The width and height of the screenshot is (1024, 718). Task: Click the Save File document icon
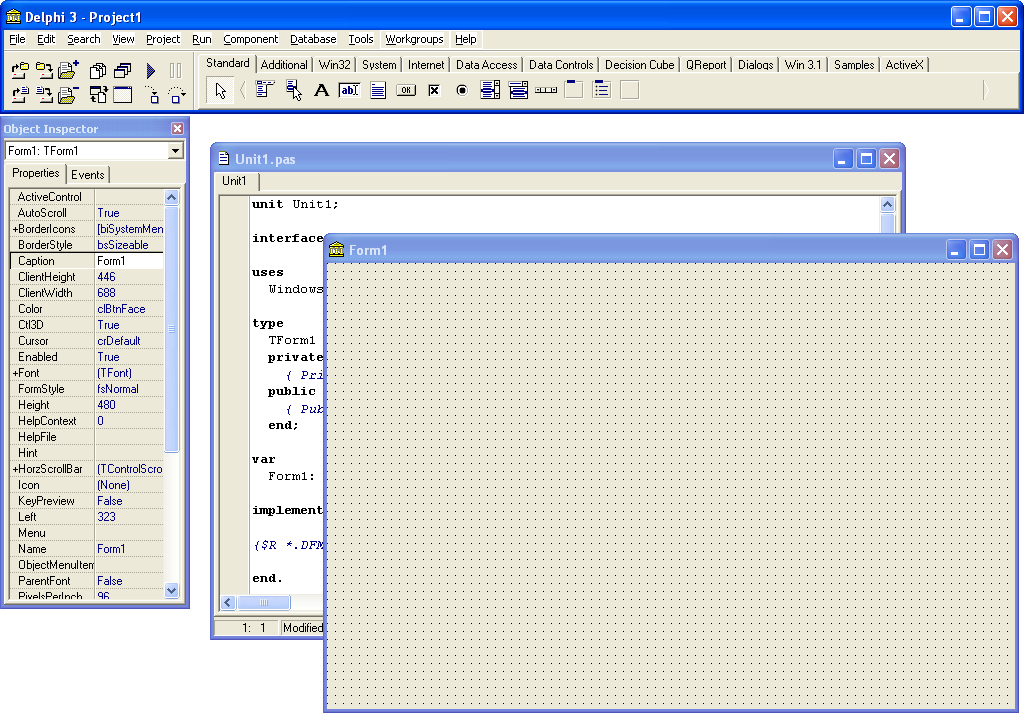click(x=44, y=95)
